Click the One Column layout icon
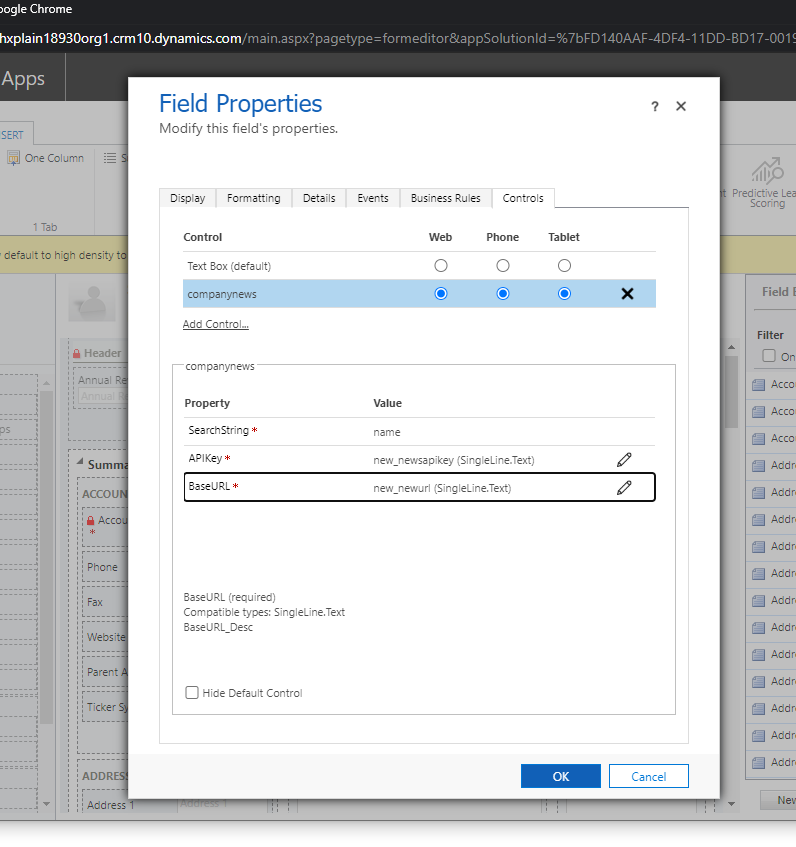This screenshot has height=847, width=796. (x=14, y=158)
